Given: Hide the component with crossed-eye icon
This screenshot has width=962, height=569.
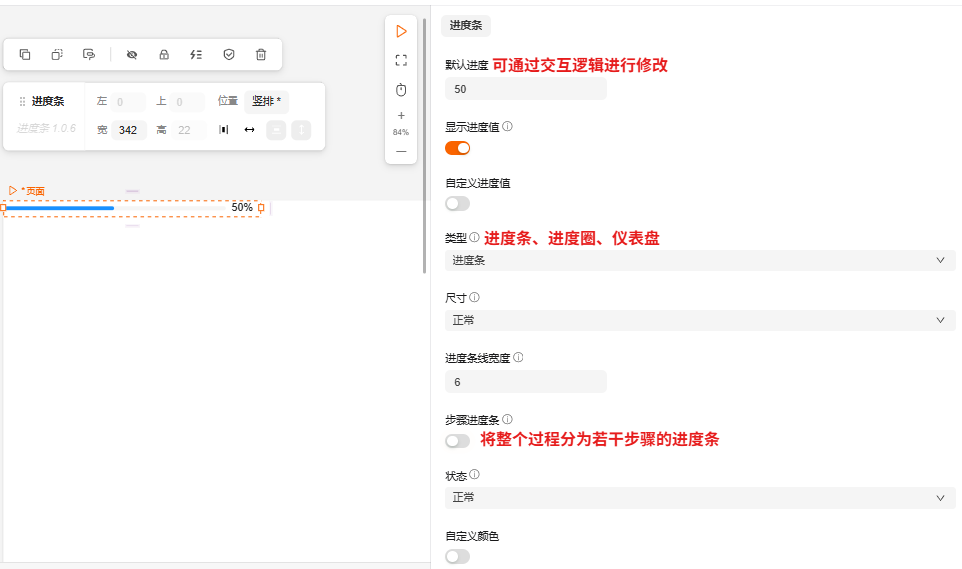Looking at the screenshot, I should click(x=132, y=55).
